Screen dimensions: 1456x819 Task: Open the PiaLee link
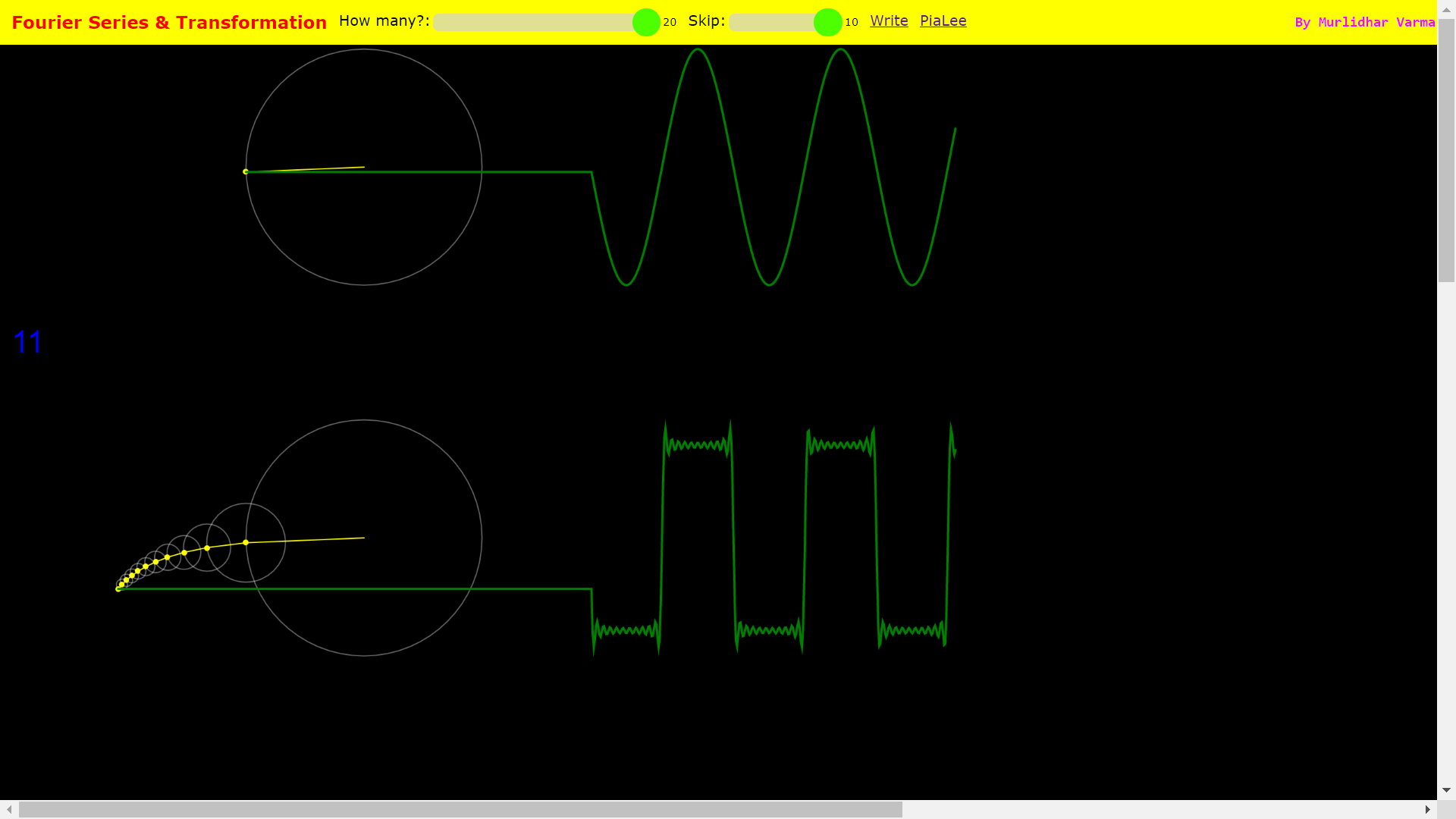[943, 20]
